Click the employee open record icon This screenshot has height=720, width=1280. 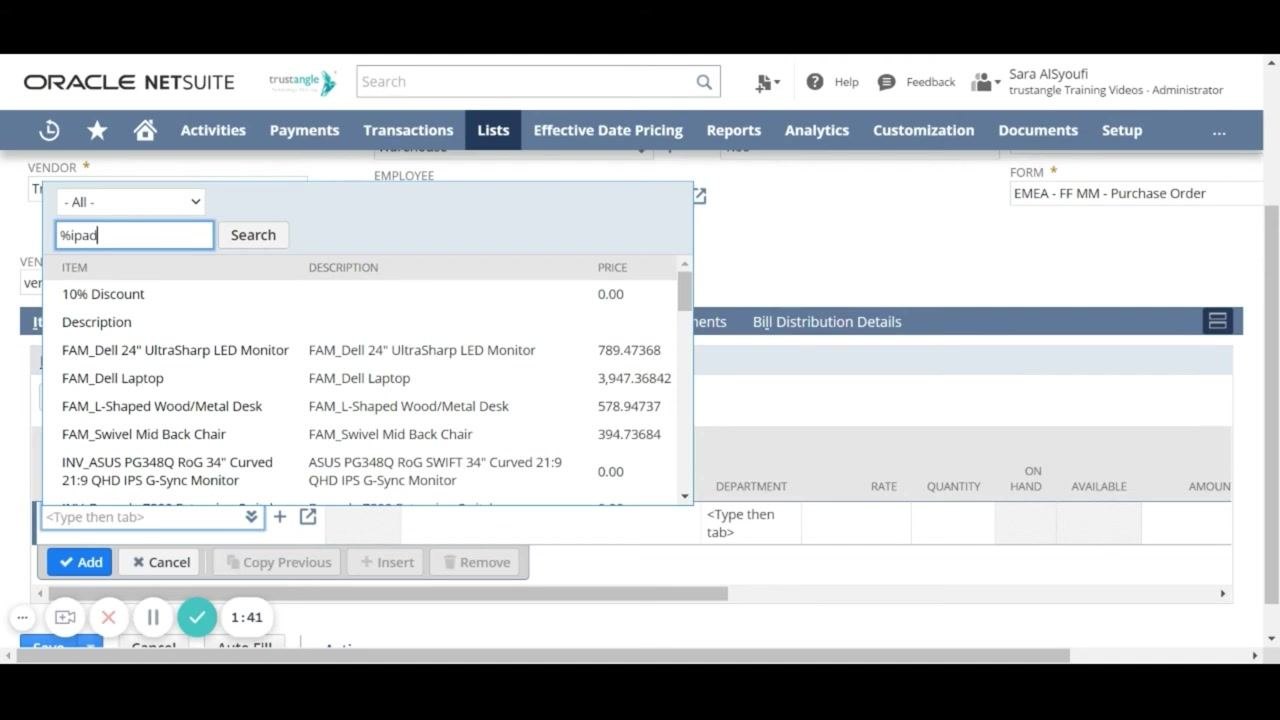coord(700,196)
